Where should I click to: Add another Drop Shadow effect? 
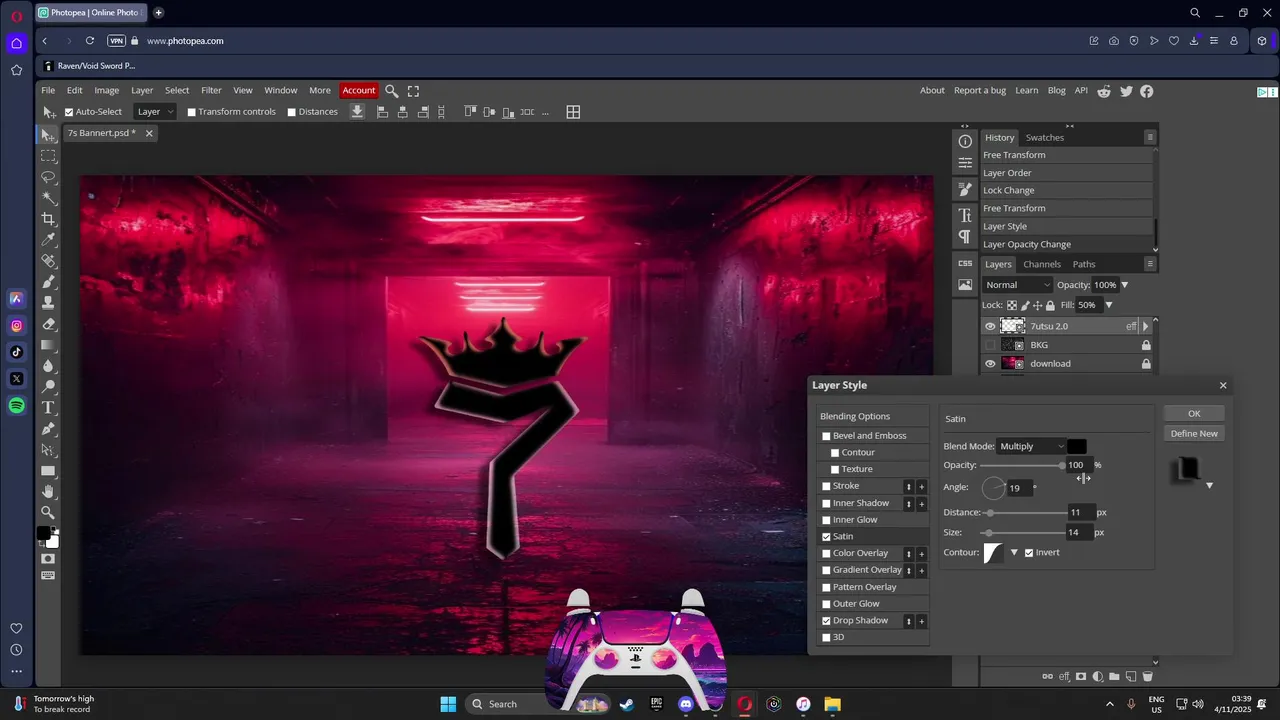click(x=921, y=621)
